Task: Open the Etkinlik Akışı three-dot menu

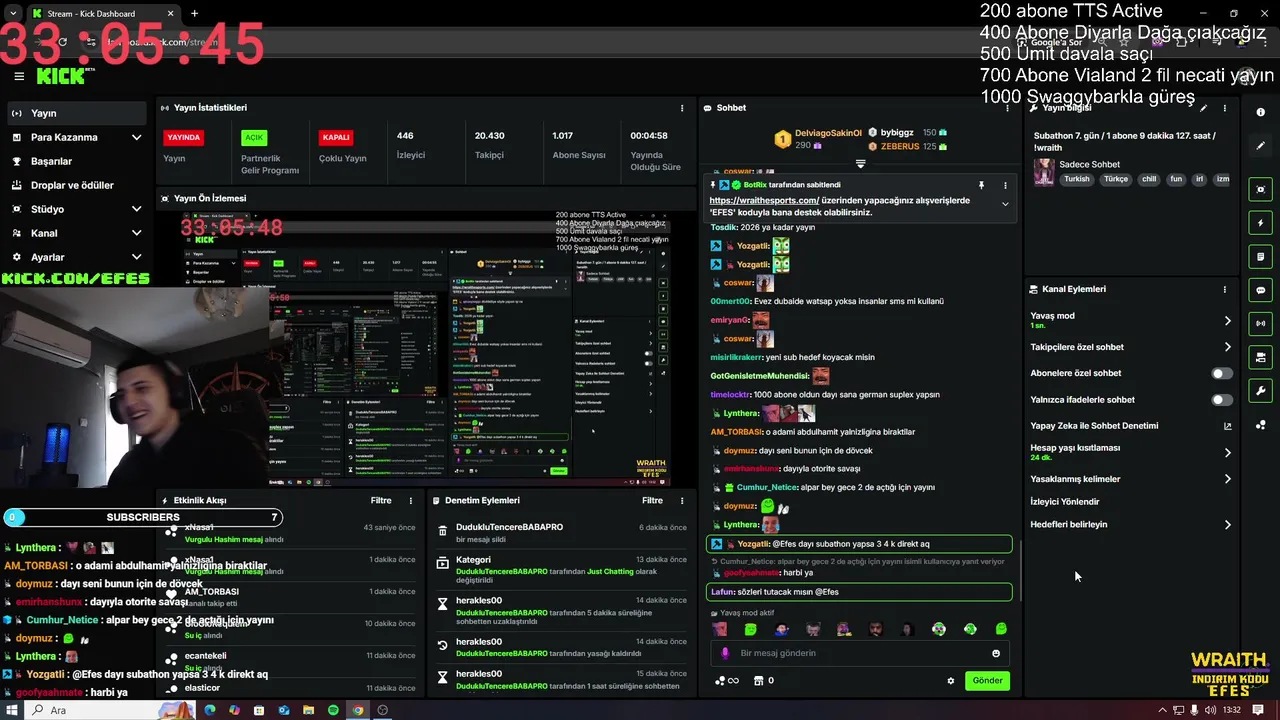Action: [410, 501]
